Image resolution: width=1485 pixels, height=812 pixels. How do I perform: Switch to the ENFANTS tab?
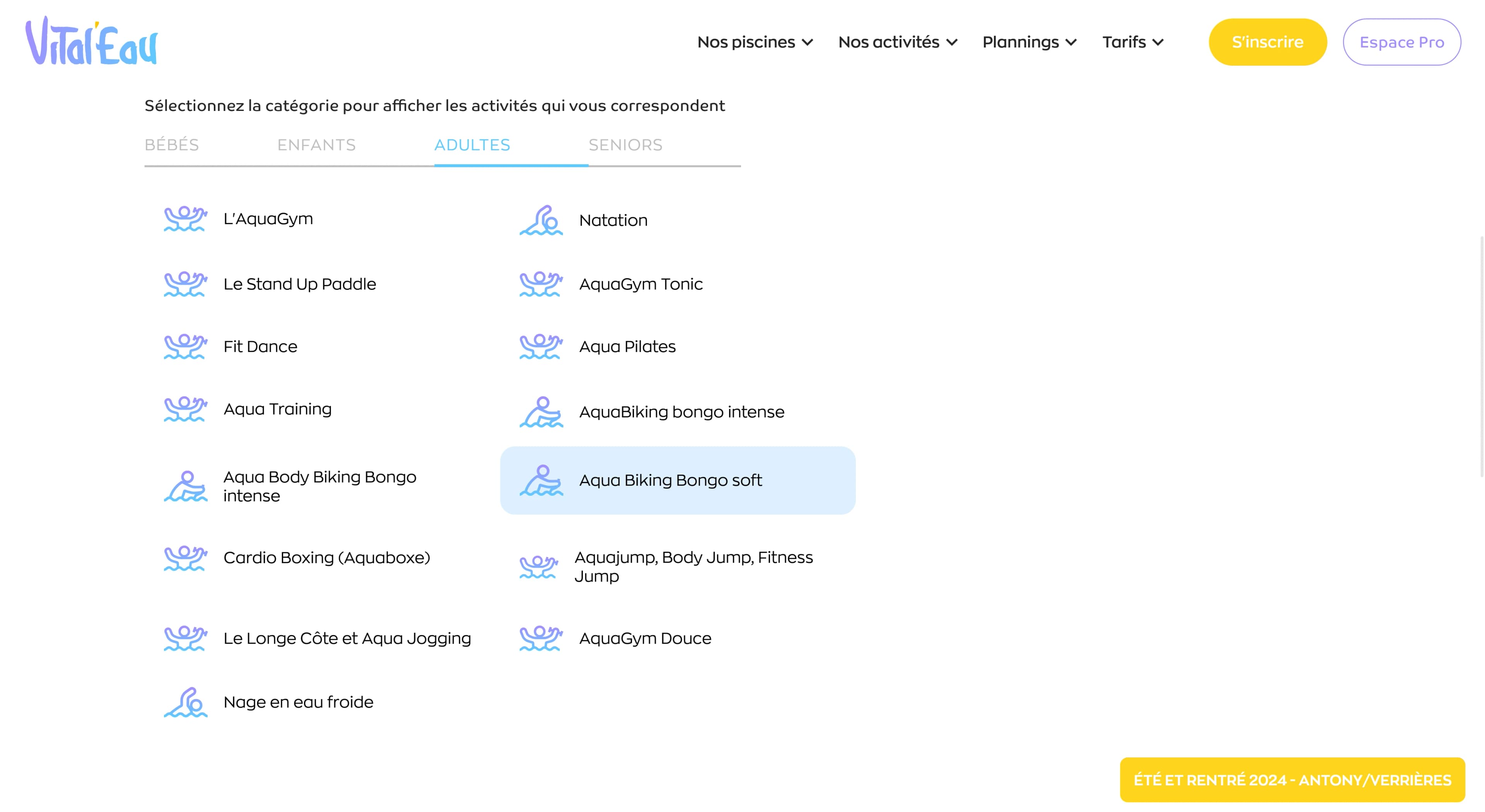[x=316, y=145]
